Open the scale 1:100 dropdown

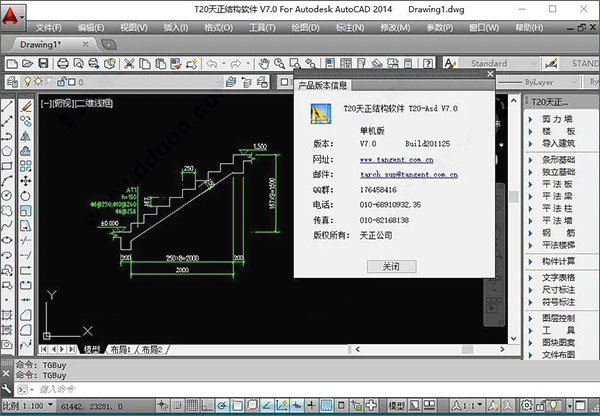click(x=51, y=405)
